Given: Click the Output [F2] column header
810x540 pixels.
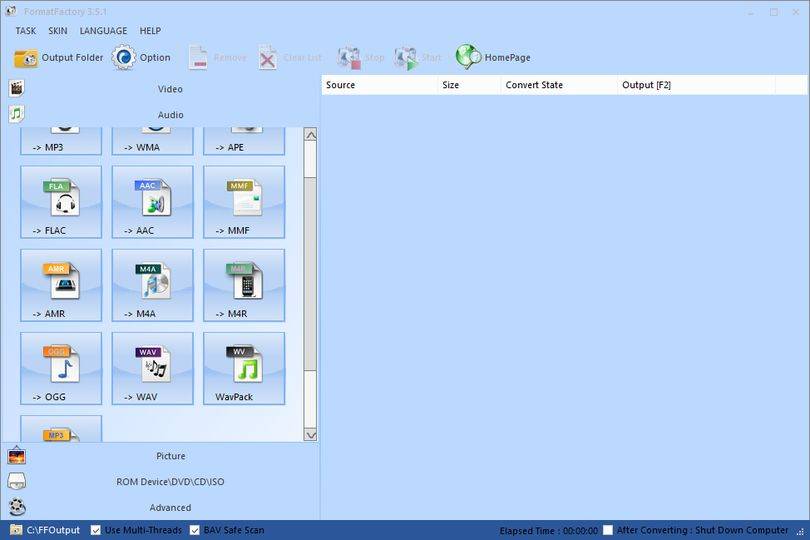Looking at the screenshot, I should pyautogui.click(x=696, y=85).
